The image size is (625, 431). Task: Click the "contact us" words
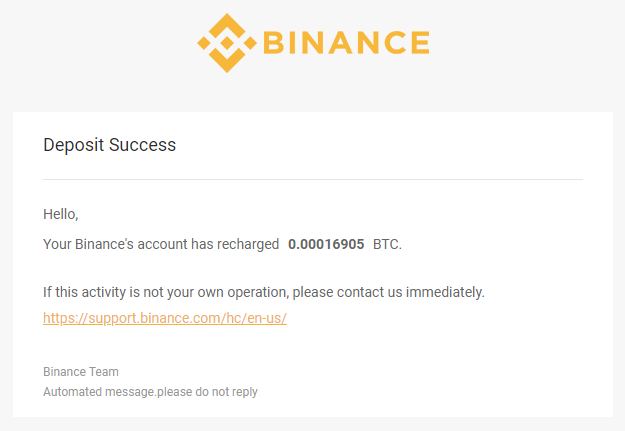pos(369,292)
